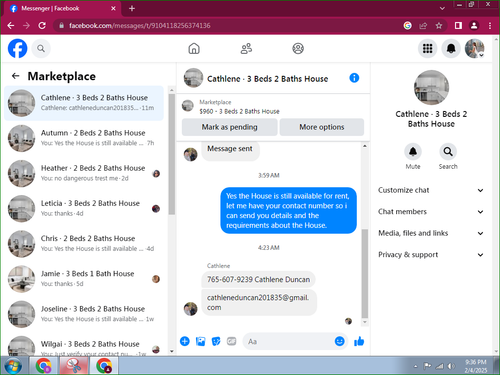500x375 pixels.
Task: Click the message input field Aa
Action: tap(288, 341)
